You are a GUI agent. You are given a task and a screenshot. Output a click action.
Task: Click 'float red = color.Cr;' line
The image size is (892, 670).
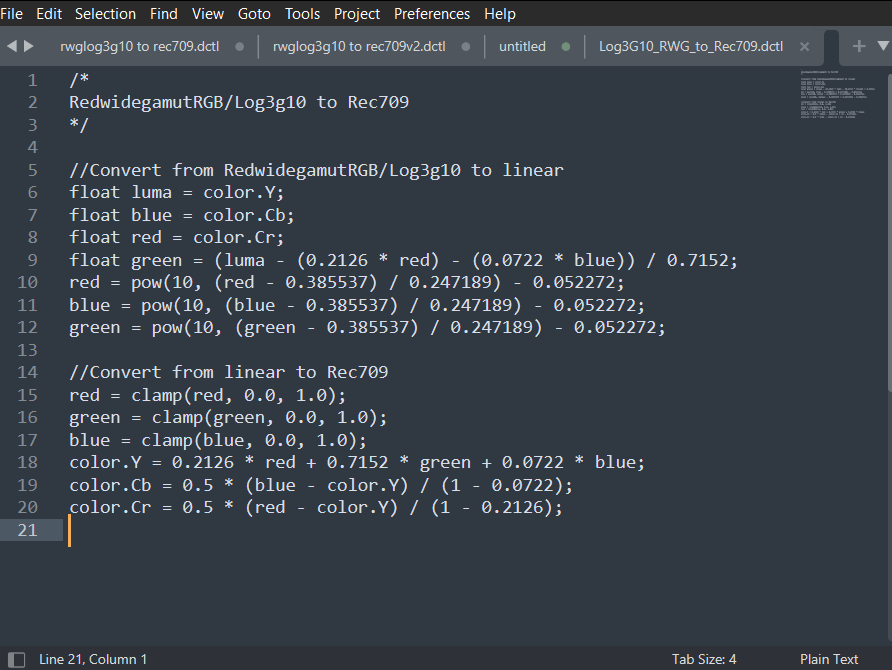coord(176,237)
